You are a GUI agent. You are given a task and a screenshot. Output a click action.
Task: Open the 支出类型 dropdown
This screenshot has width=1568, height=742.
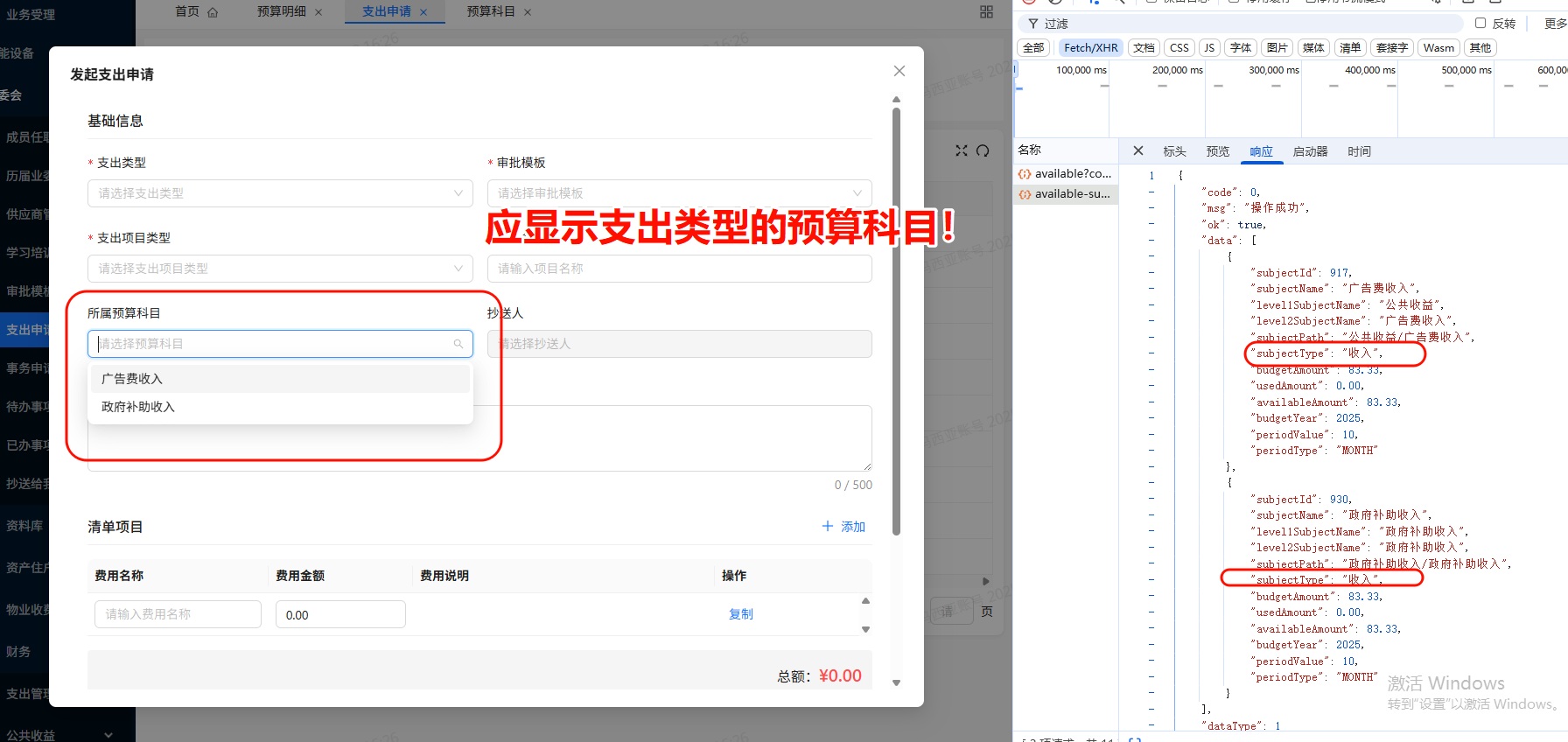tap(280, 193)
